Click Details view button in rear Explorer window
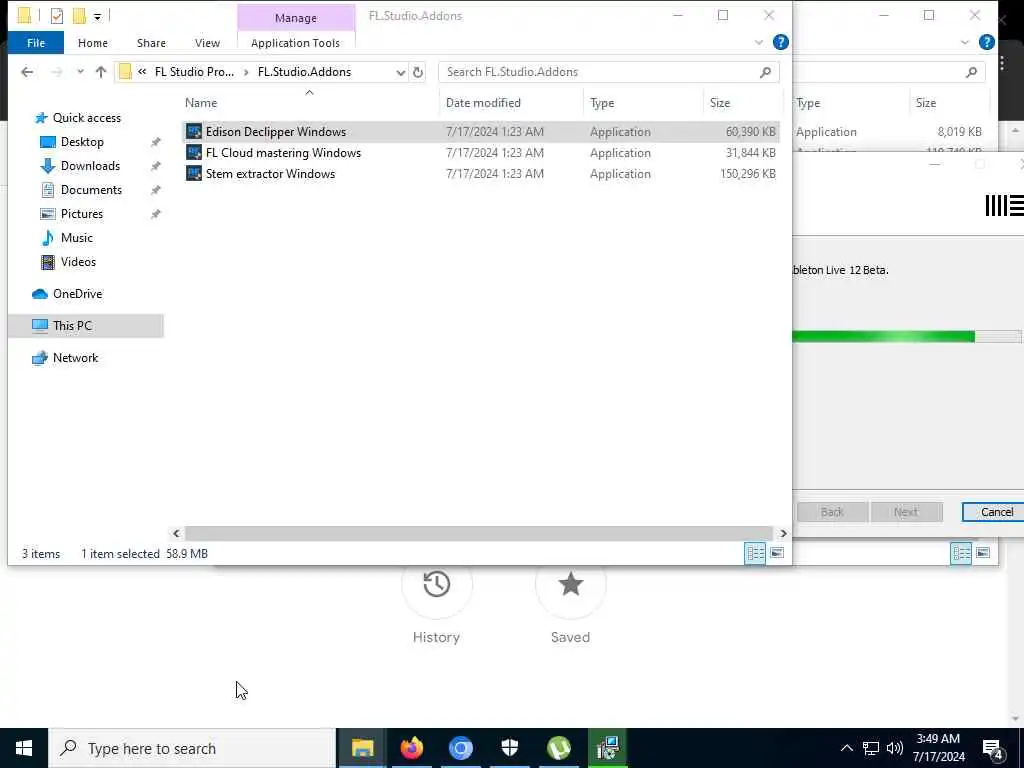The width and height of the screenshot is (1024, 768). coord(961,553)
